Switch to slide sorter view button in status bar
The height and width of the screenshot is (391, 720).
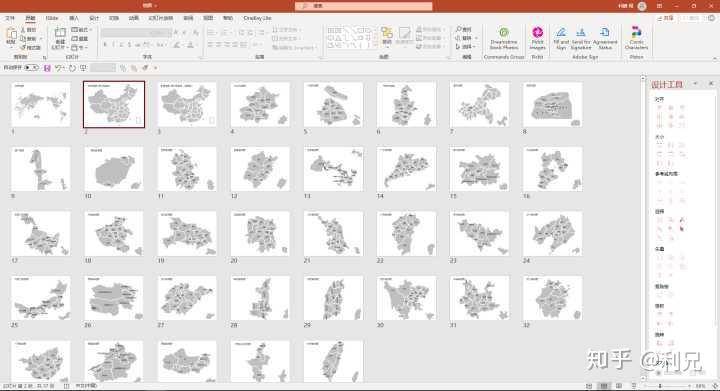(604, 386)
